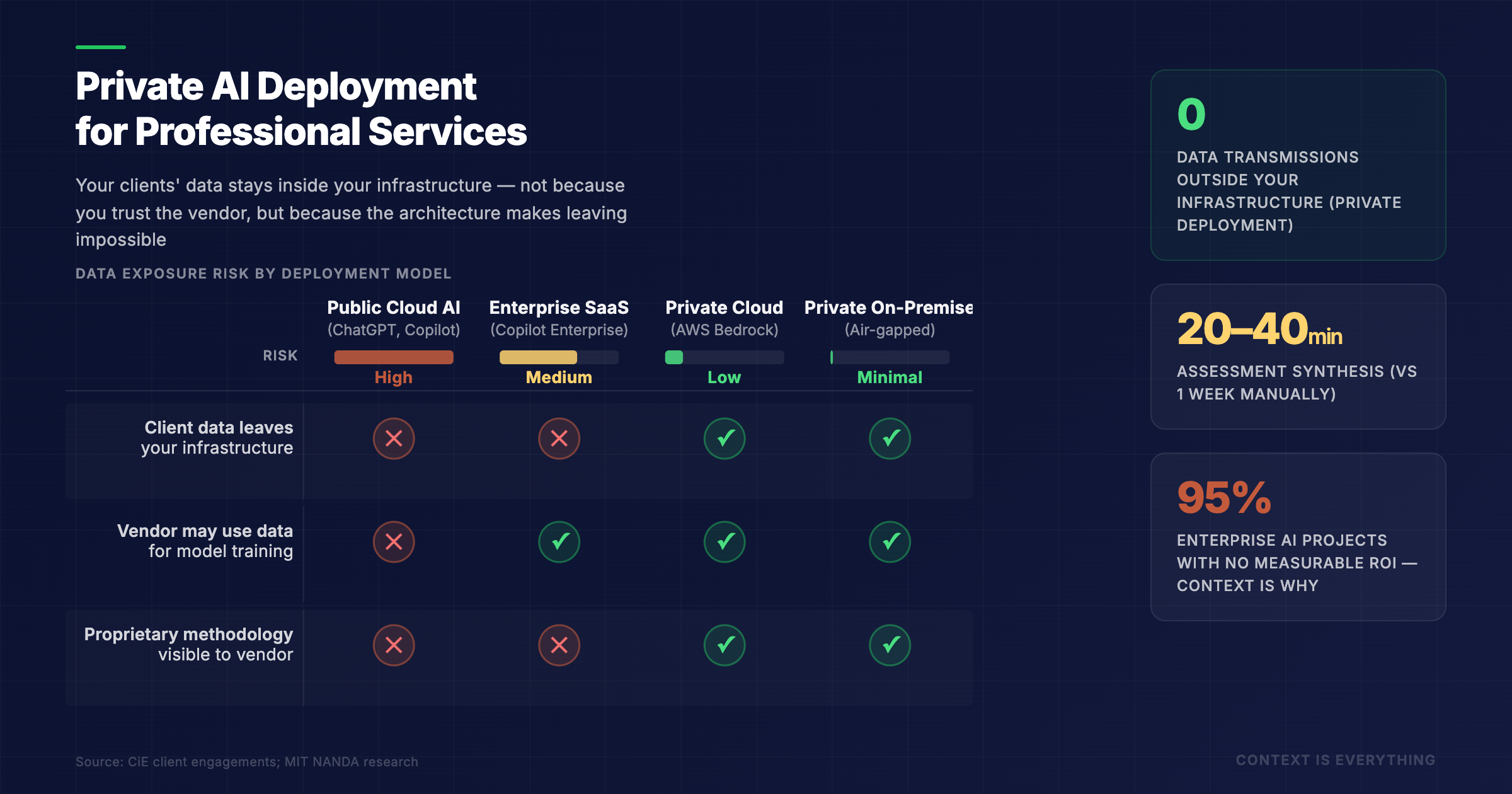Click the 20–40min assessment synthesis card
The image size is (1512, 794).
point(1298,357)
